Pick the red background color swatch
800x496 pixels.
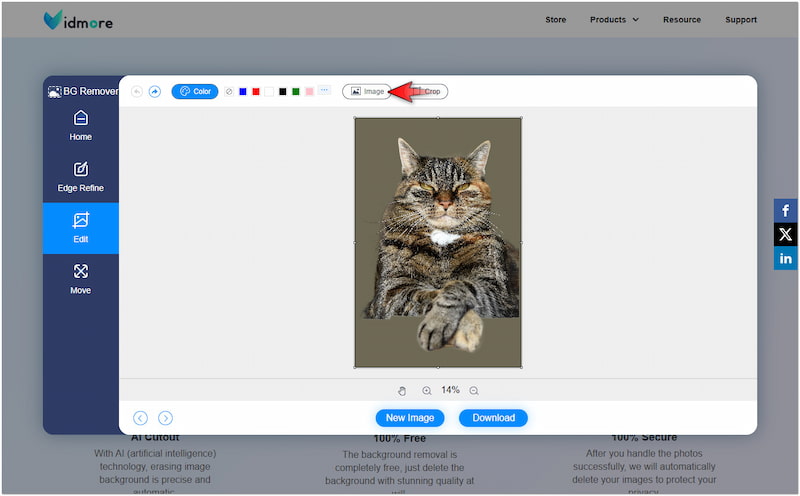pyautogui.click(x=256, y=91)
